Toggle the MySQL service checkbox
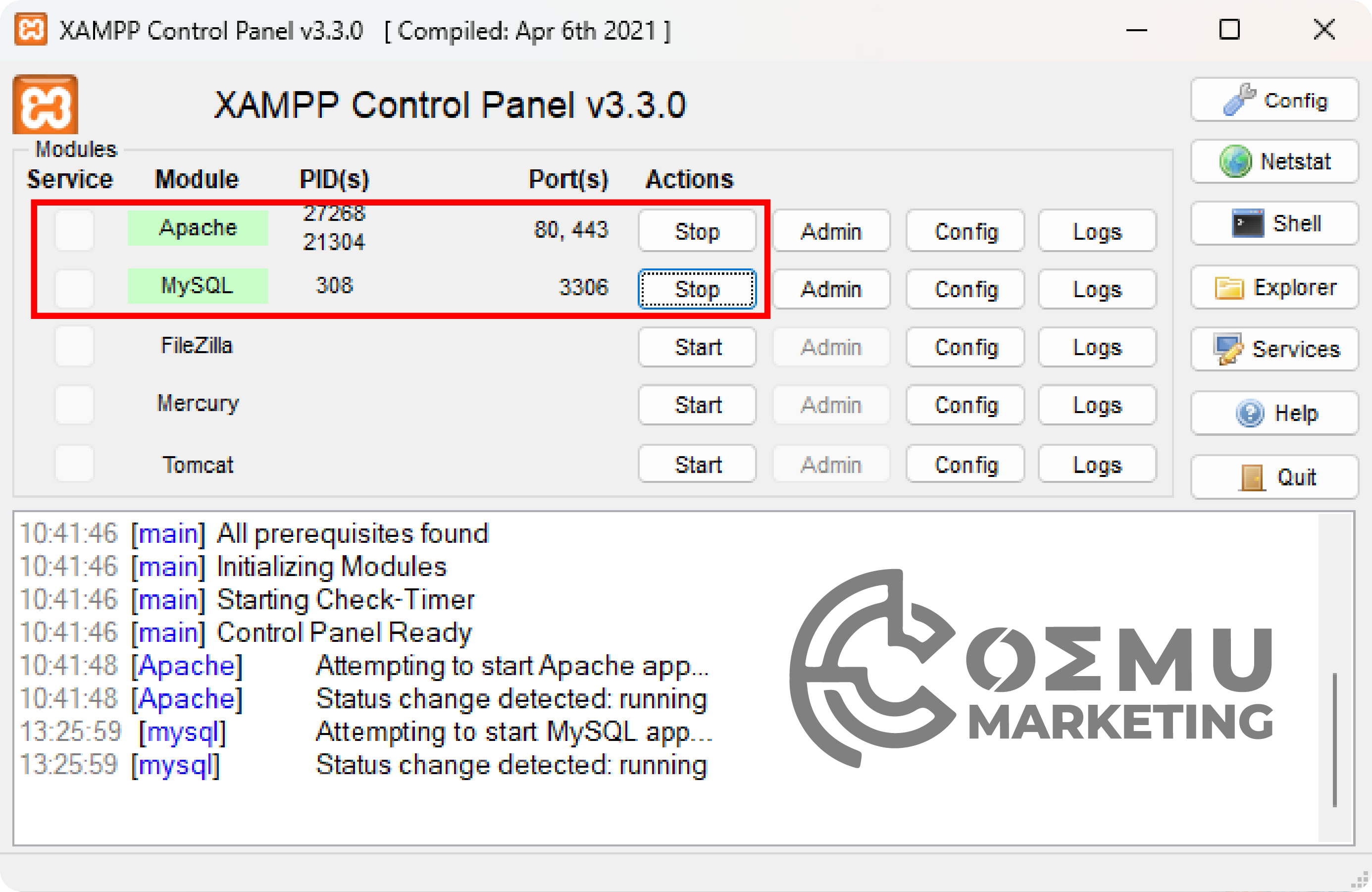 tap(74, 288)
